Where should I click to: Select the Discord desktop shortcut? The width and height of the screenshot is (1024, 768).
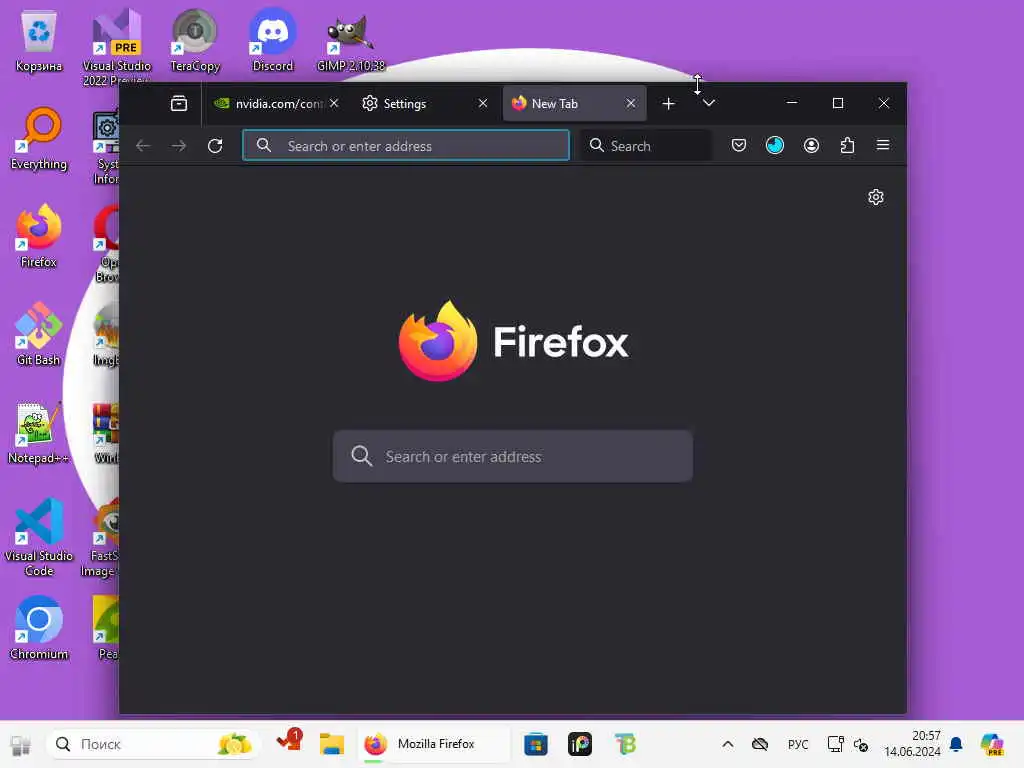pos(273,41)
